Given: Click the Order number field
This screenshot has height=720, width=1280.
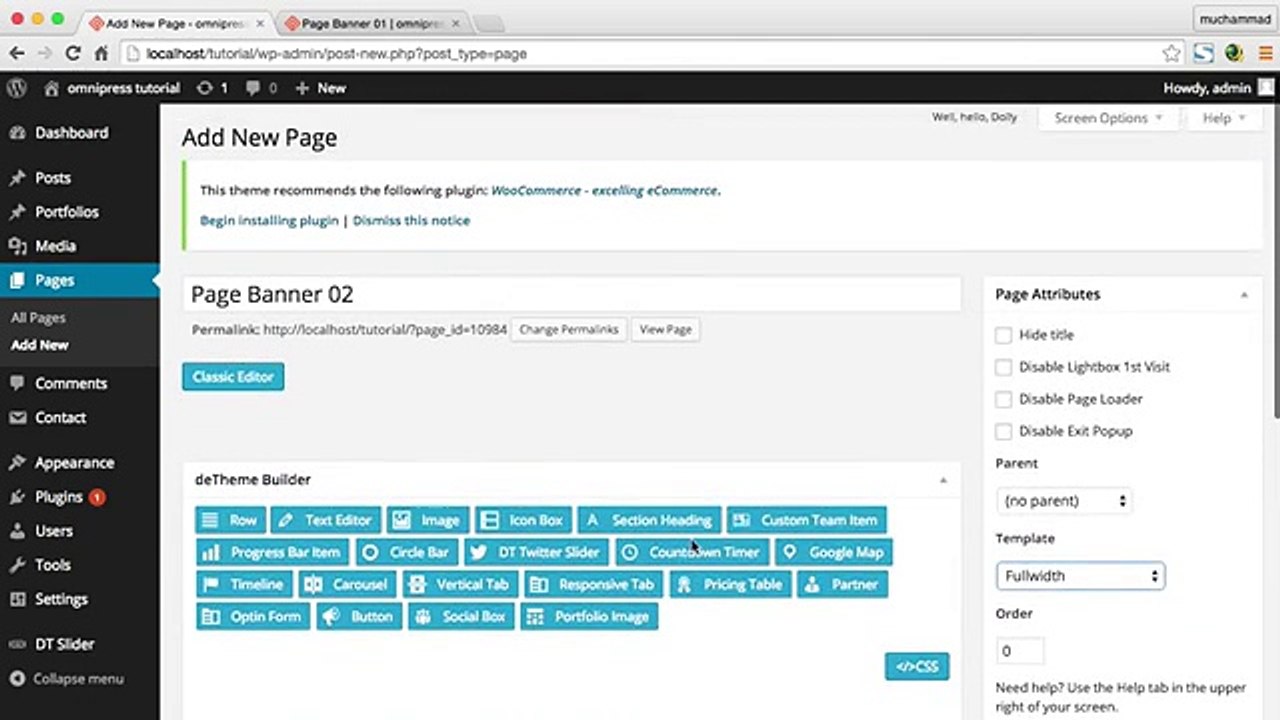Looking at the screenshot, I should [x=1020, y=651].
